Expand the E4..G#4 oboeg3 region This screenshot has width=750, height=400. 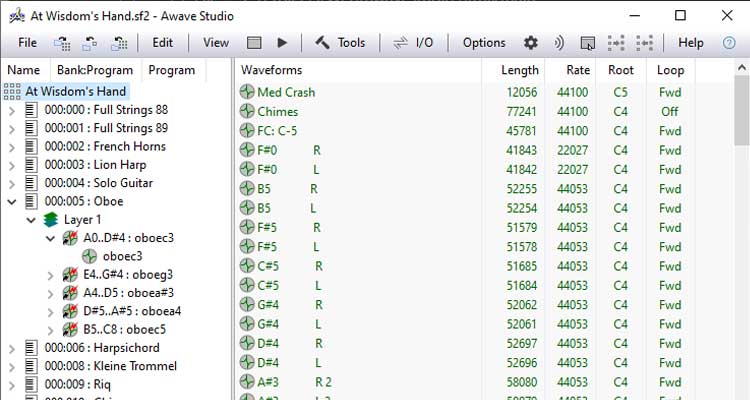pyautogui.click(x=50, y=276)
